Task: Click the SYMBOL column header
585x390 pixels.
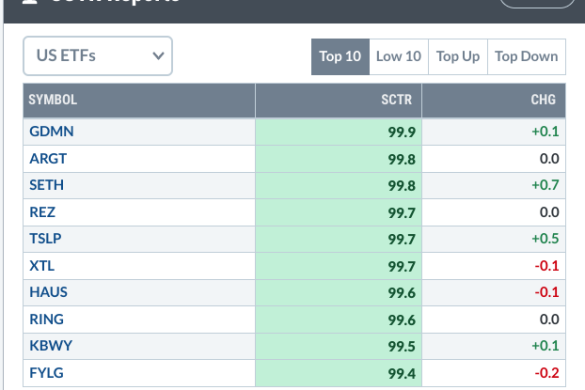Action: pos(139,100)
